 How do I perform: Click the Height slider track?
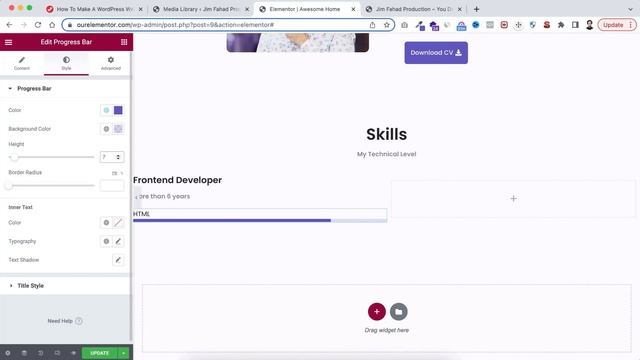(x=51, y=157)
